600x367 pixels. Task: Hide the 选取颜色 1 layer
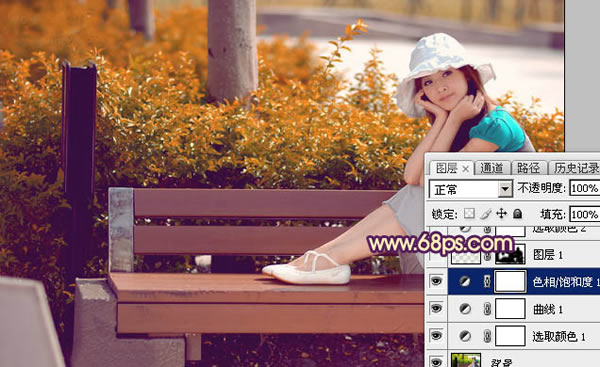point(436,336)
